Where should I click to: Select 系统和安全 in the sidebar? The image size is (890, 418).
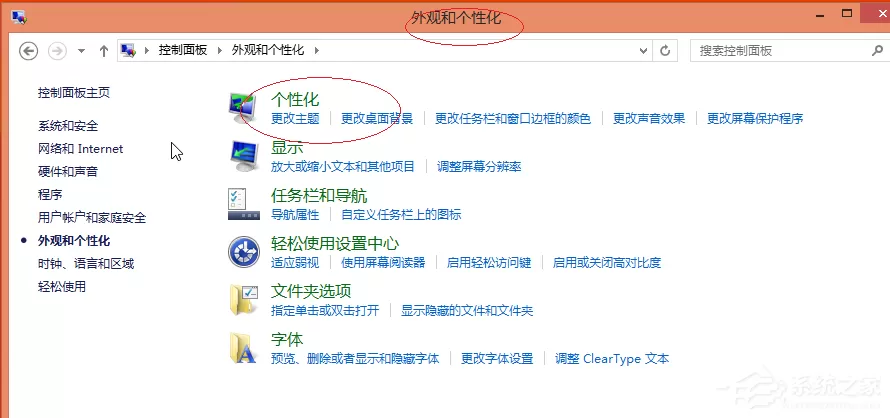[x=68, y=126]
